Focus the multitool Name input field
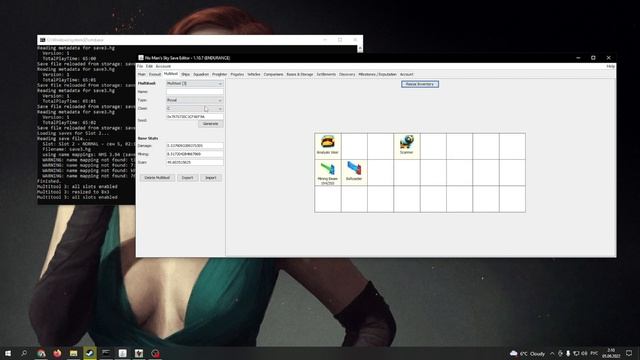Viewport: 640px width, 360px height. (x=194, y=92)
